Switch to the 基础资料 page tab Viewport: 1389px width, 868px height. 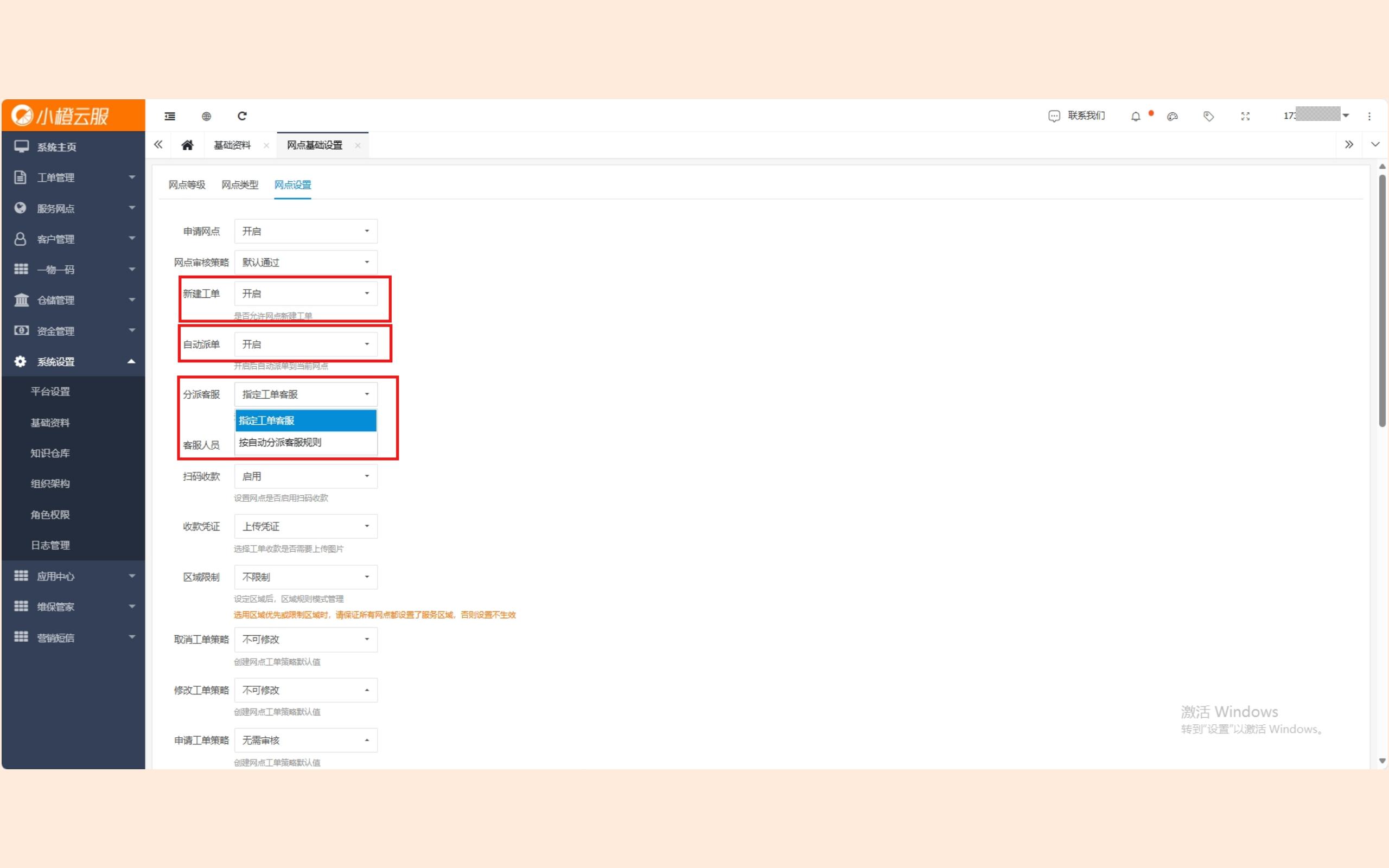point(232,145)
